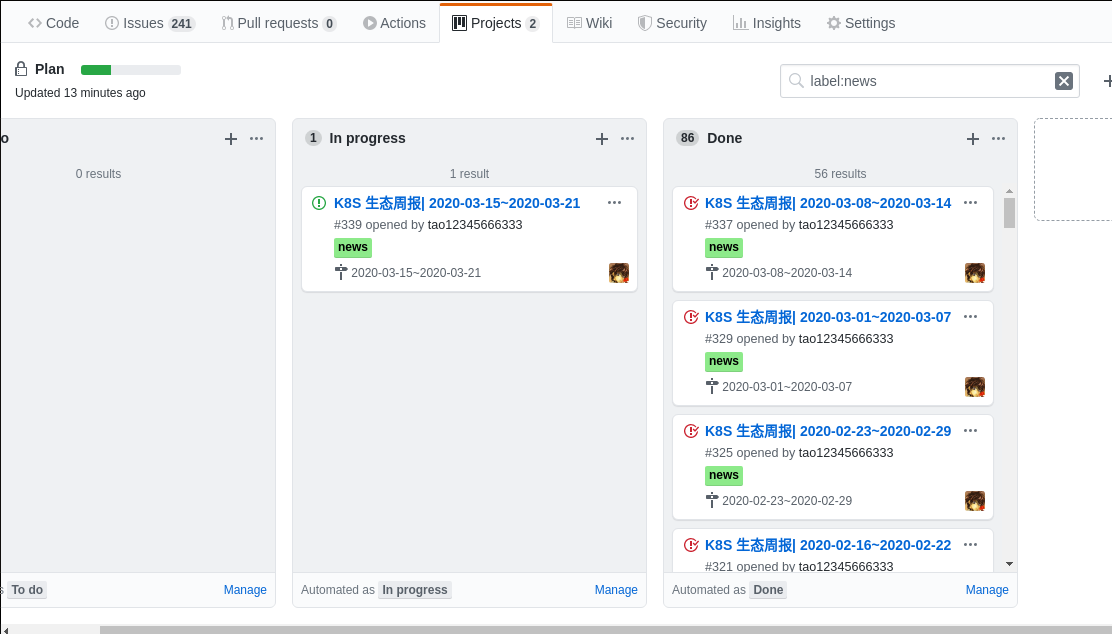This screenshot has height=634, width=1112.
Task: Click Manage link under Done column
Action: tap(987, 590)
